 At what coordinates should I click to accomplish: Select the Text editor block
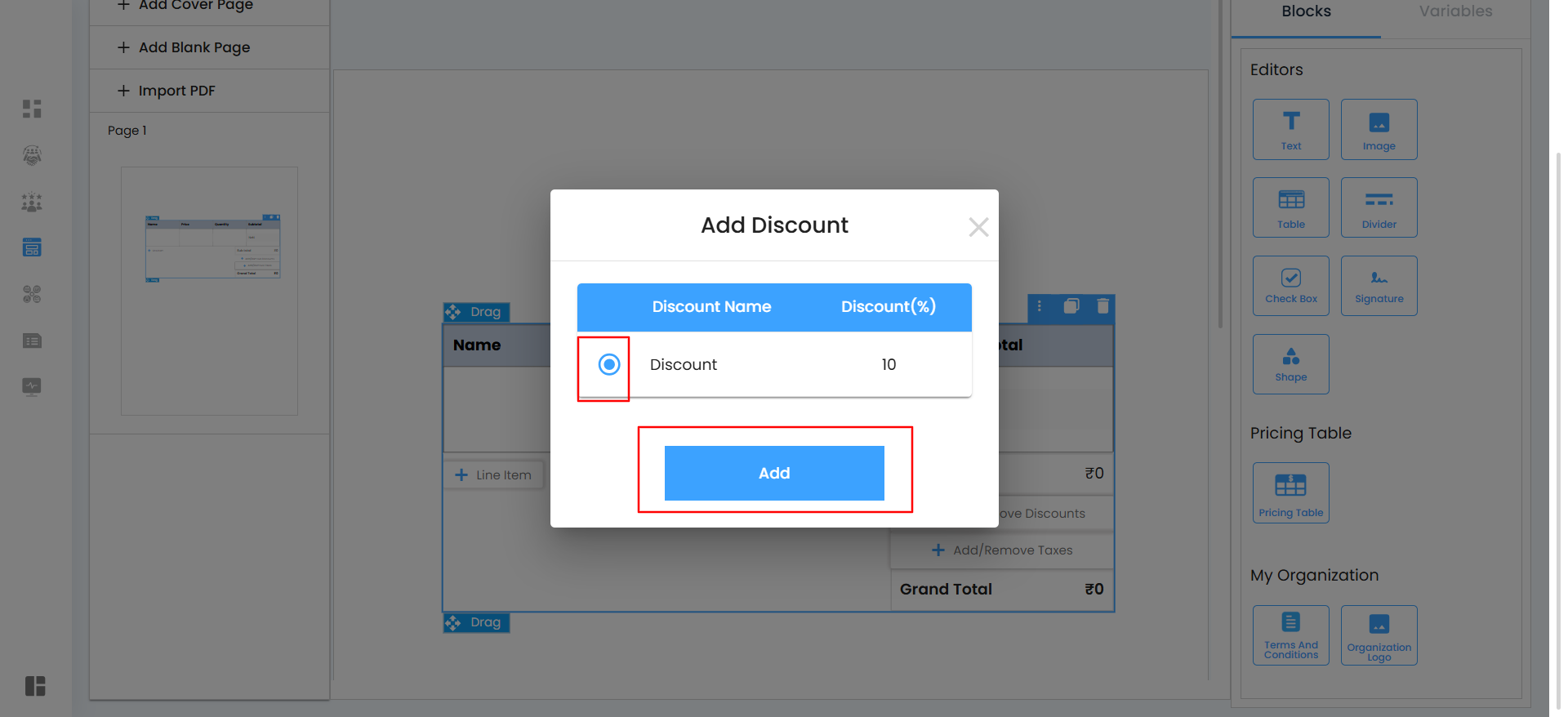pos(1290,129)
